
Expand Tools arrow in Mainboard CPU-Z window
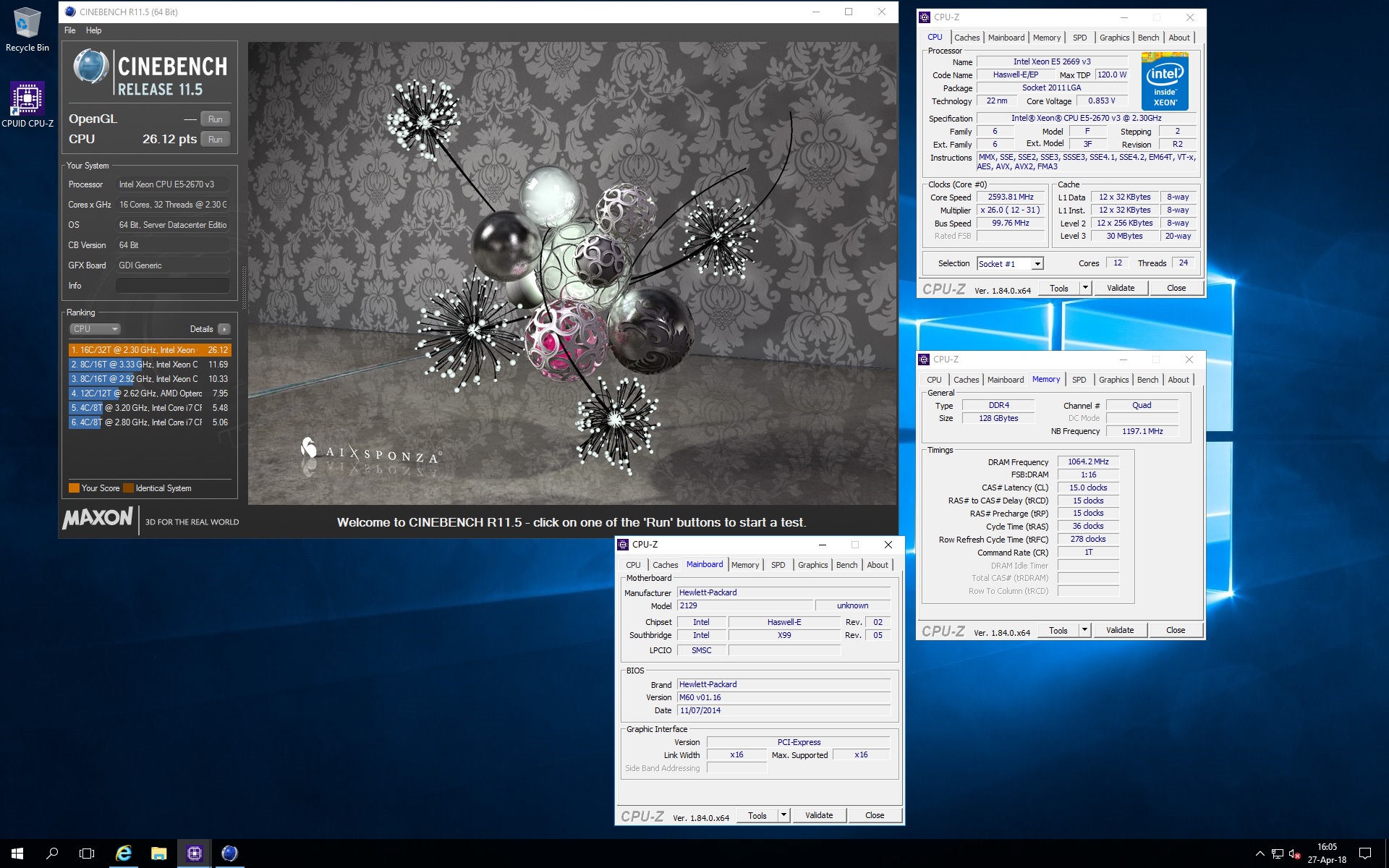coord(783,815)
